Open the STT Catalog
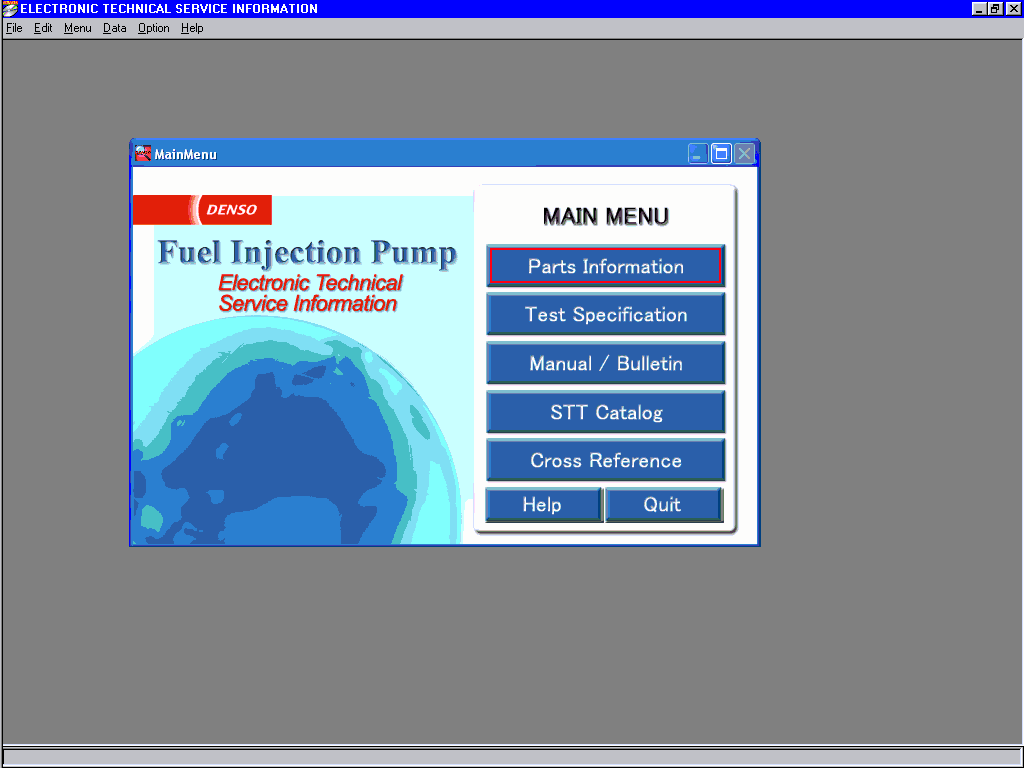 (x=605, y=412)
